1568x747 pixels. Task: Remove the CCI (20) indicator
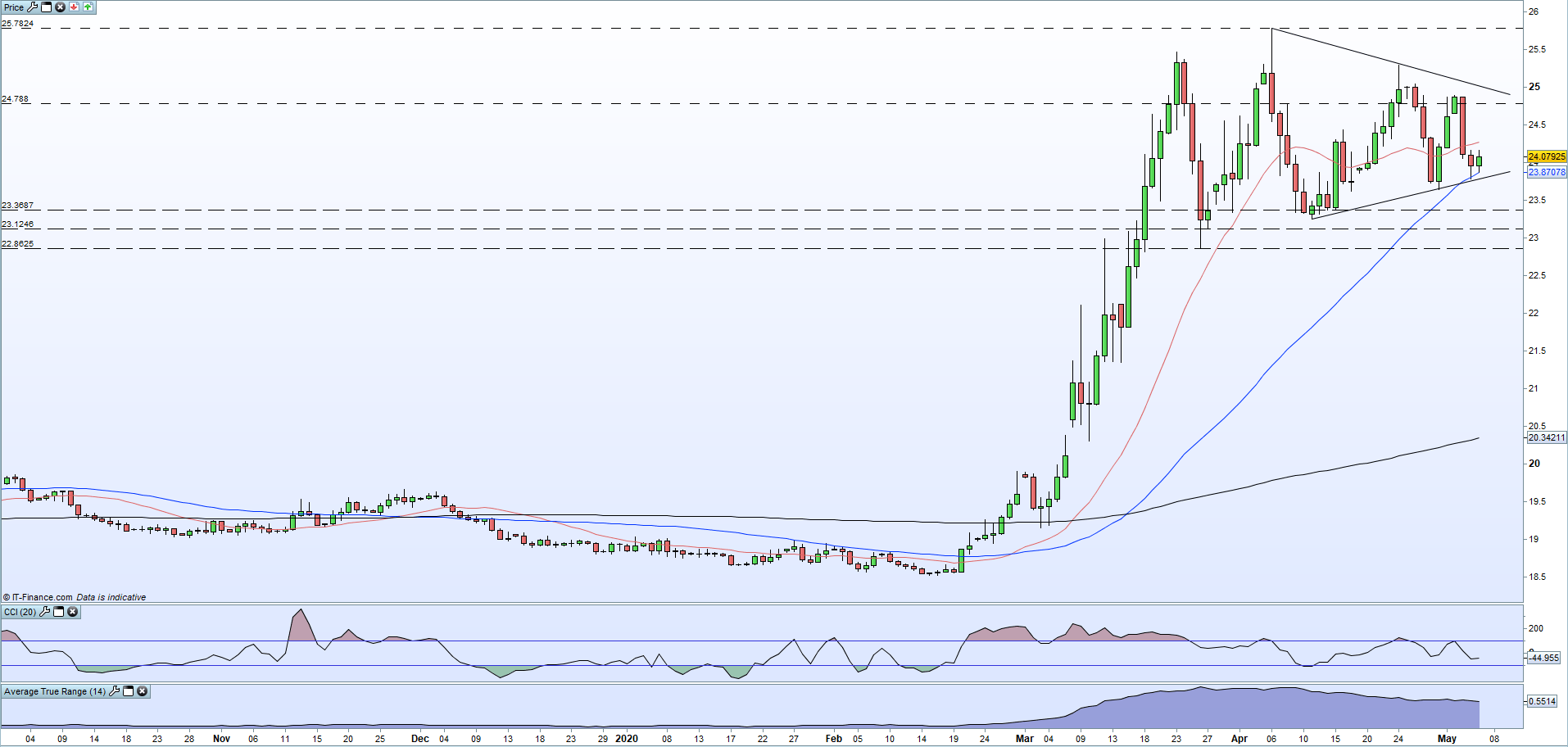(72, 612)
